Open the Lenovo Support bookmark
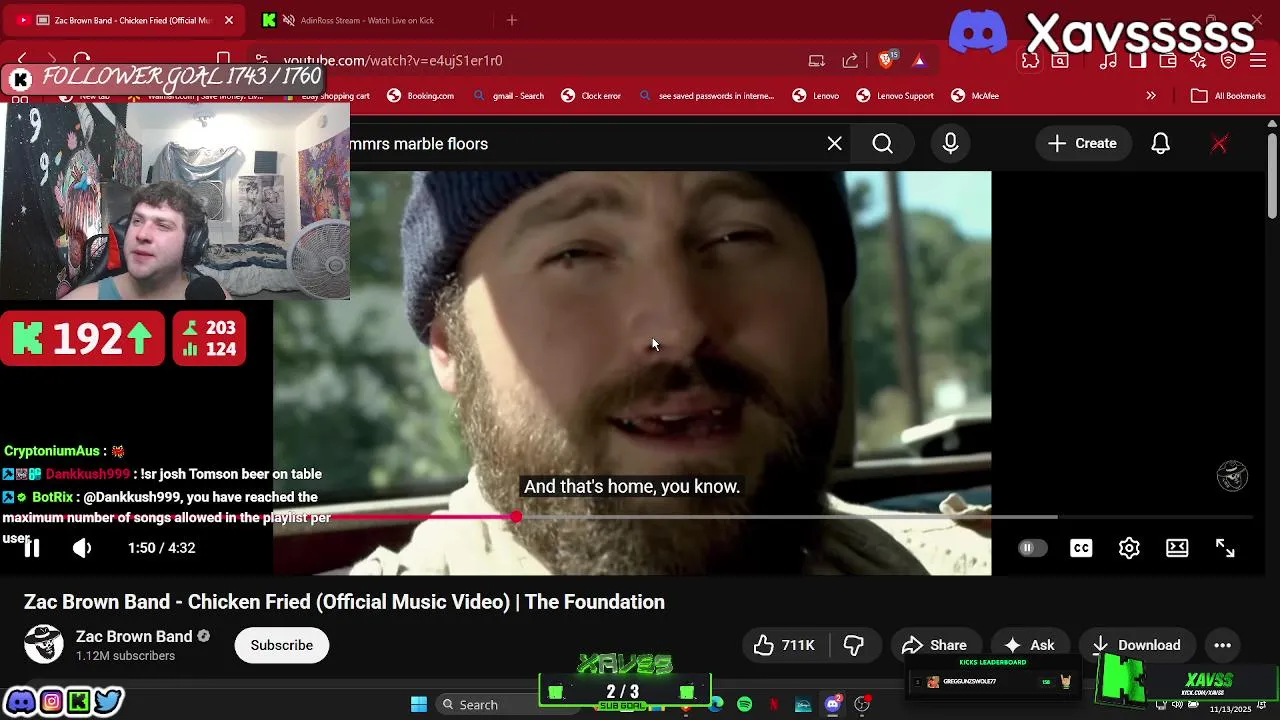The image size is (1280, 720). pos(895,96)
